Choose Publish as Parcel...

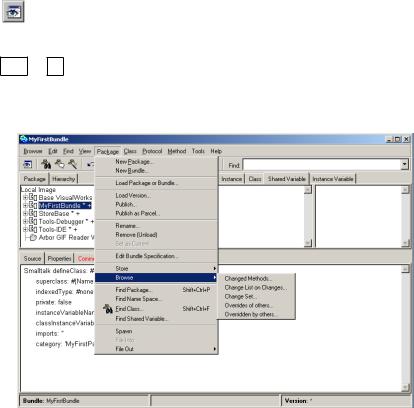click(x=156, y=213)
